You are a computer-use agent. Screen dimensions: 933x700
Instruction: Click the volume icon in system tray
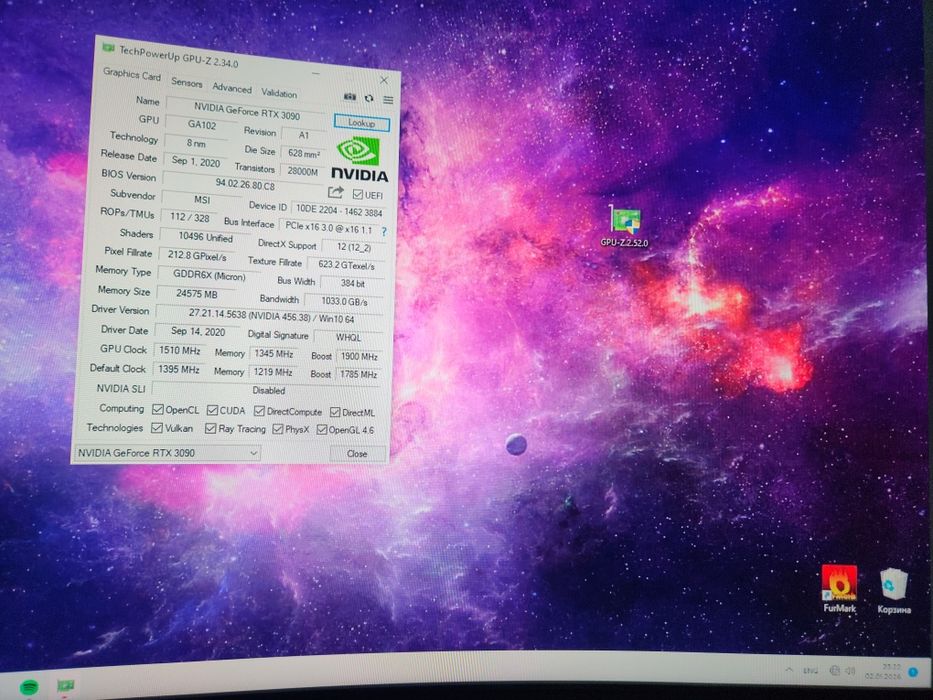tap(850, 671)
